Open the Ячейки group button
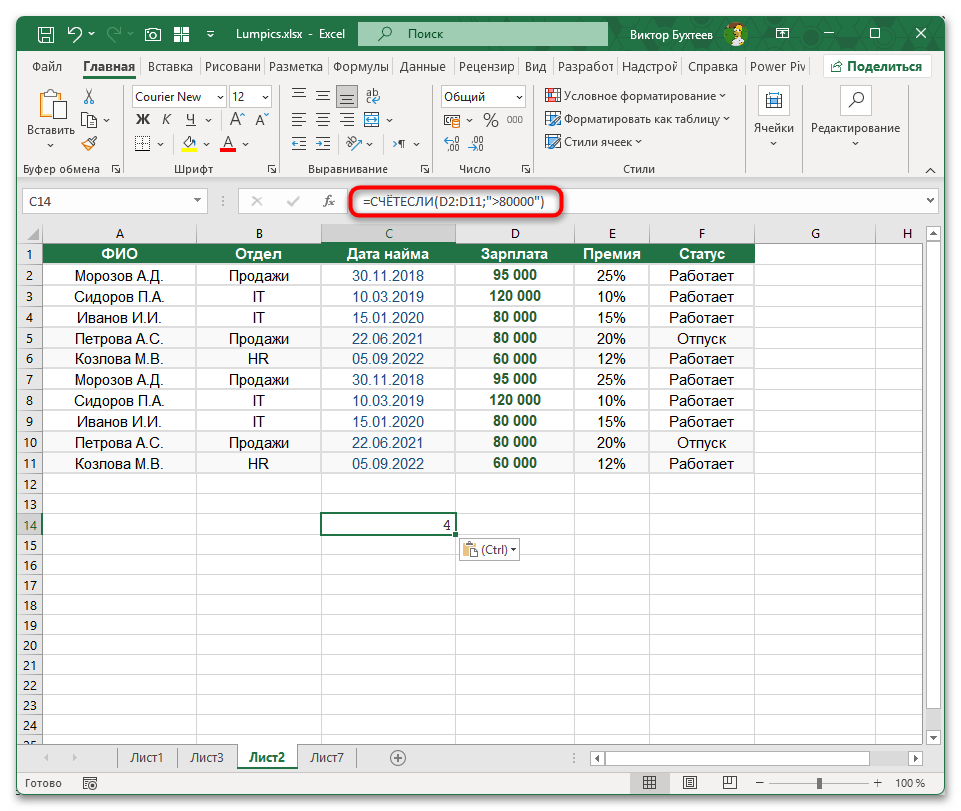Viewport: 961px width, 811px height. (773, 118)
